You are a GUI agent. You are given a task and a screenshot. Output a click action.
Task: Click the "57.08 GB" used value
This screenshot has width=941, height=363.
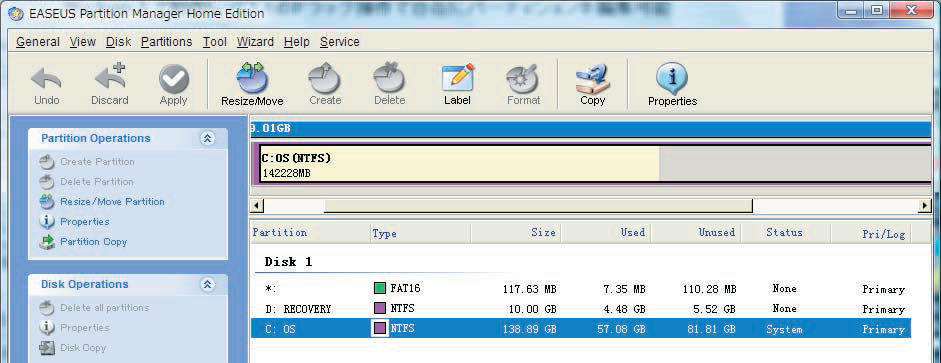point(622,329)
